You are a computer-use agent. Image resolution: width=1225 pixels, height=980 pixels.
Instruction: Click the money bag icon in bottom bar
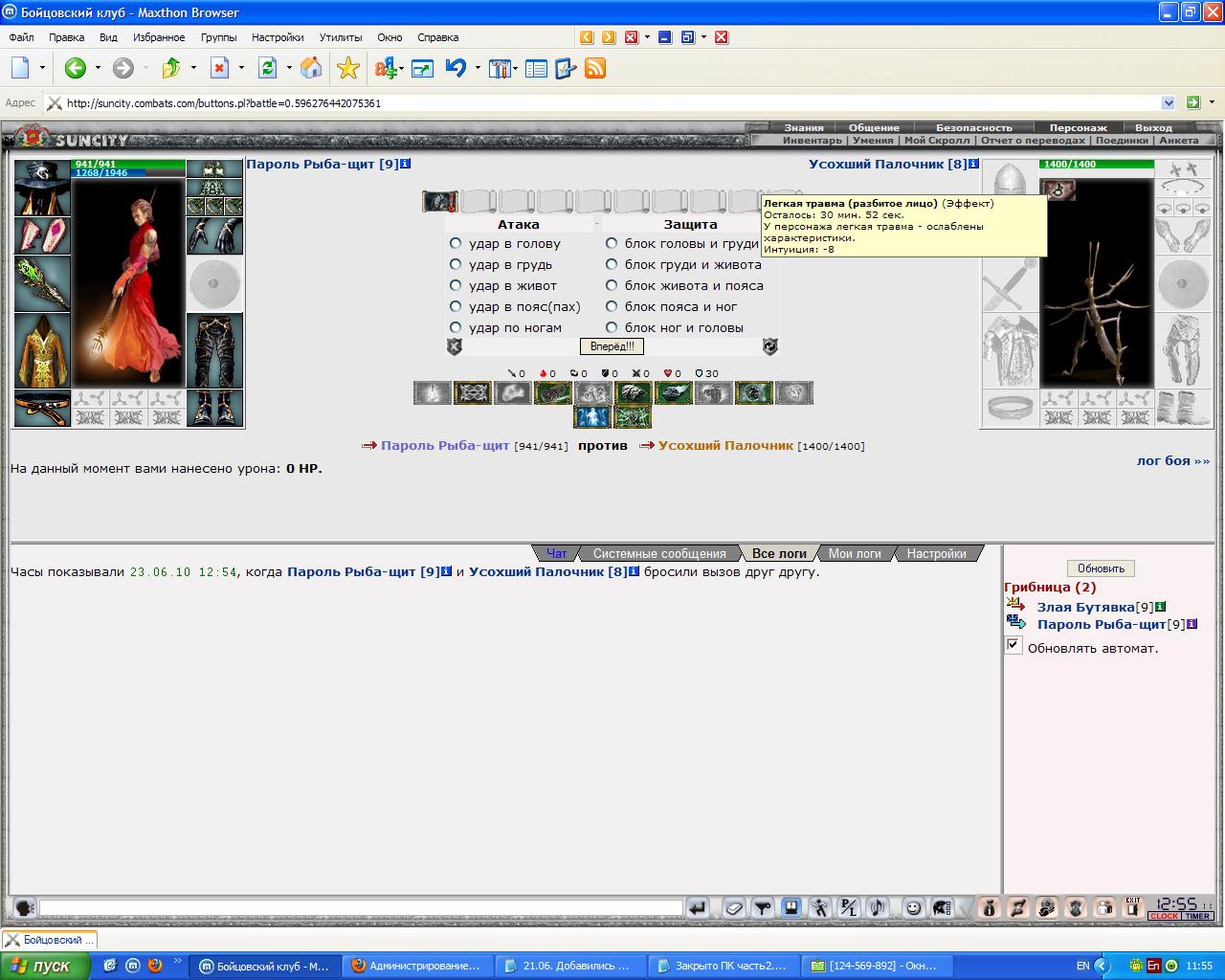coord(990,907)
